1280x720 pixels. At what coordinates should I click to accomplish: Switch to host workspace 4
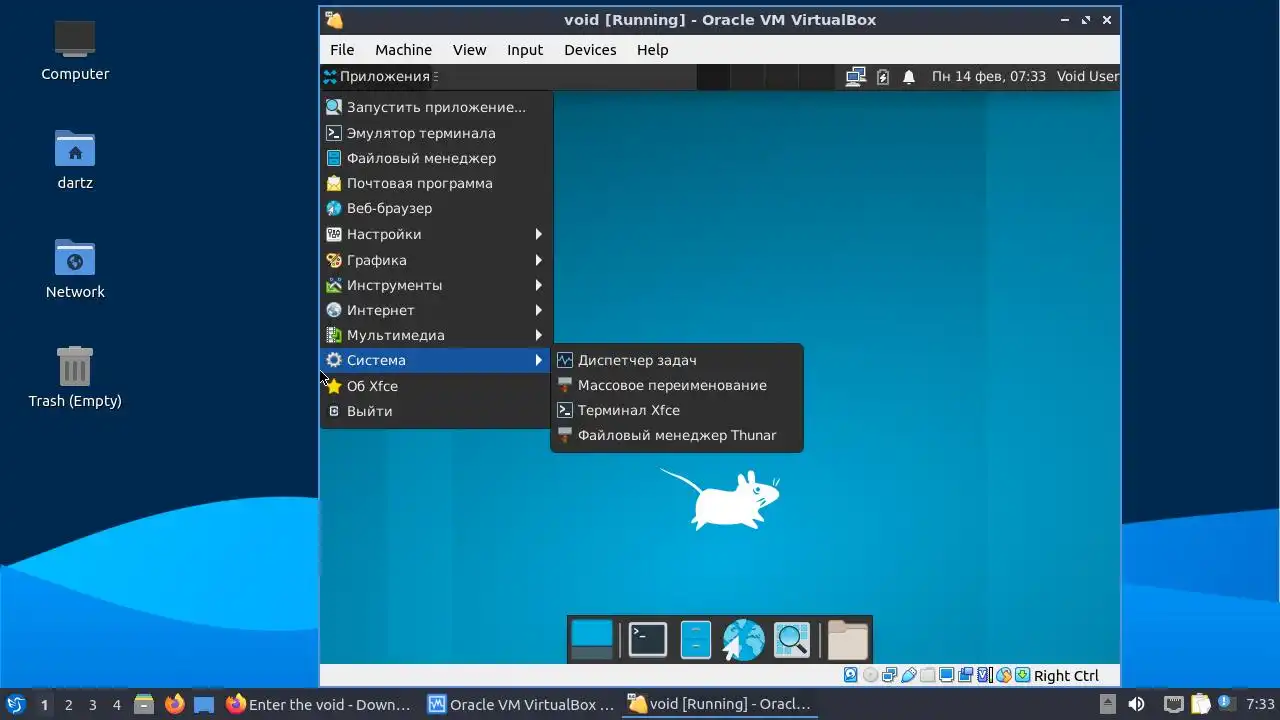[x=116, y=704]
